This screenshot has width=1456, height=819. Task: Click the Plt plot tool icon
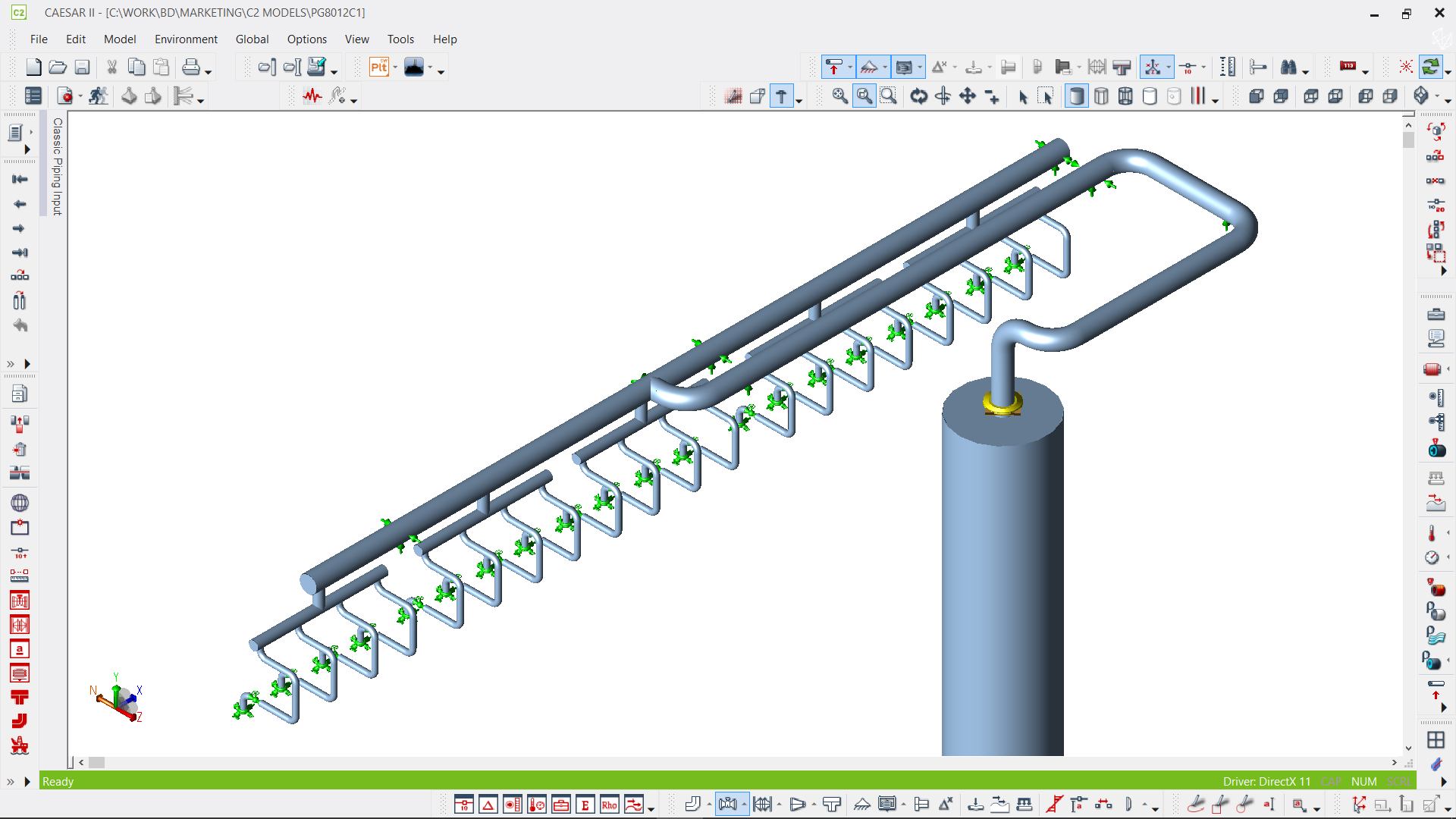pos(378,67)
